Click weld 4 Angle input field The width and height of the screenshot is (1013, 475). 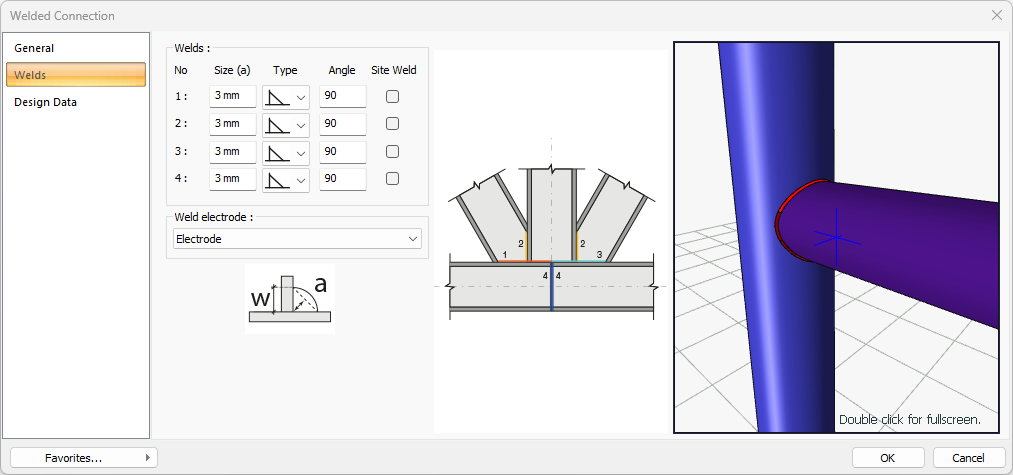(x=342, y=180)
